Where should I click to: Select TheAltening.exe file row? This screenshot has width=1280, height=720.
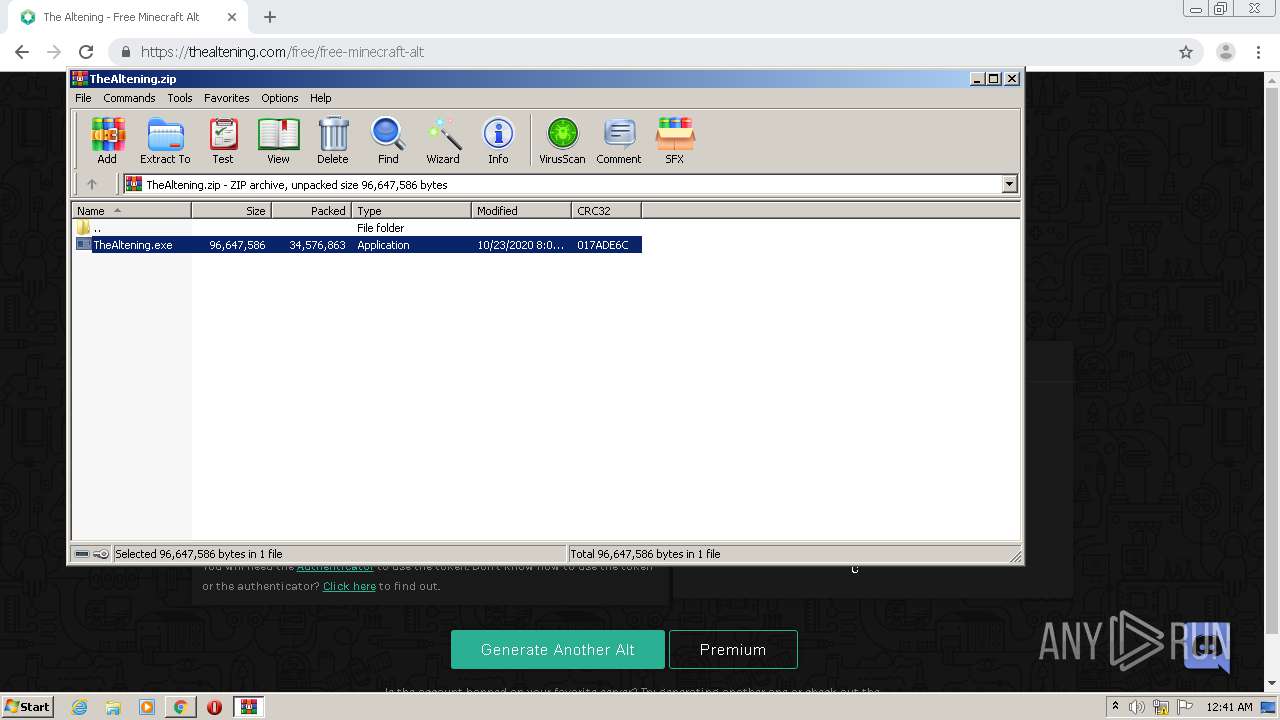(358, 245)
